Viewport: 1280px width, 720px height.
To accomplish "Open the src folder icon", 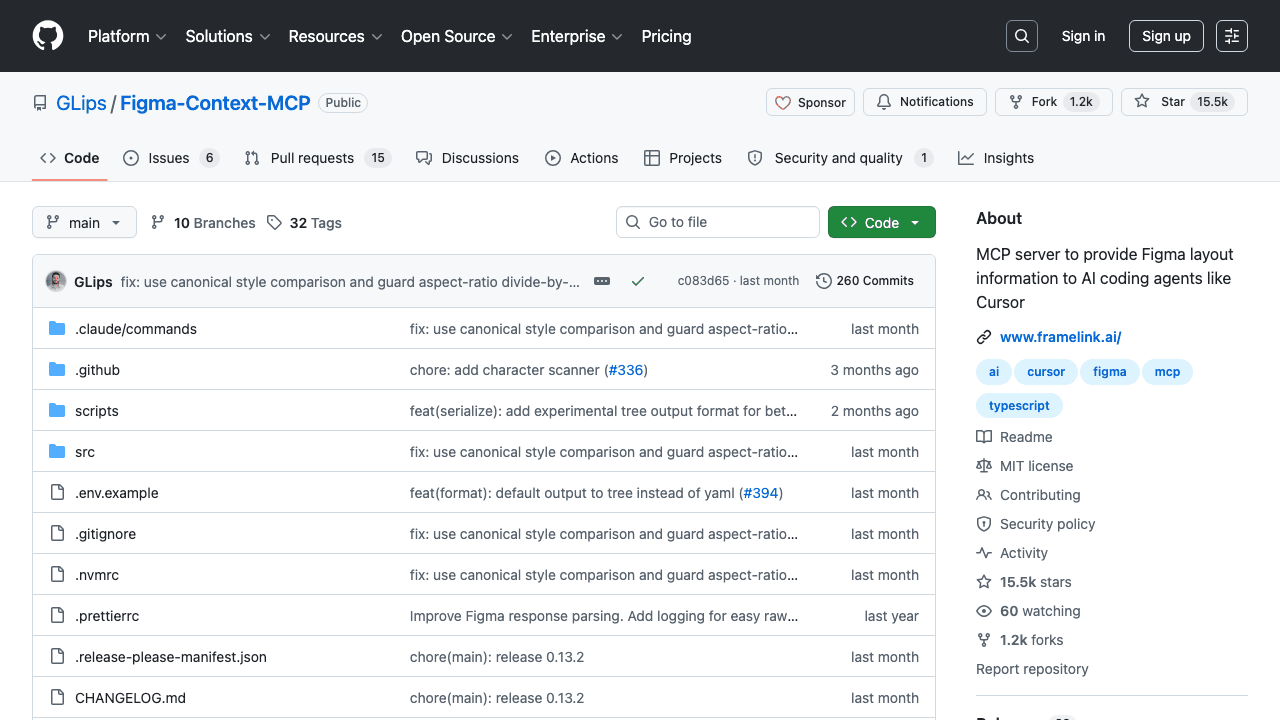I will click(x=57, y=452).
